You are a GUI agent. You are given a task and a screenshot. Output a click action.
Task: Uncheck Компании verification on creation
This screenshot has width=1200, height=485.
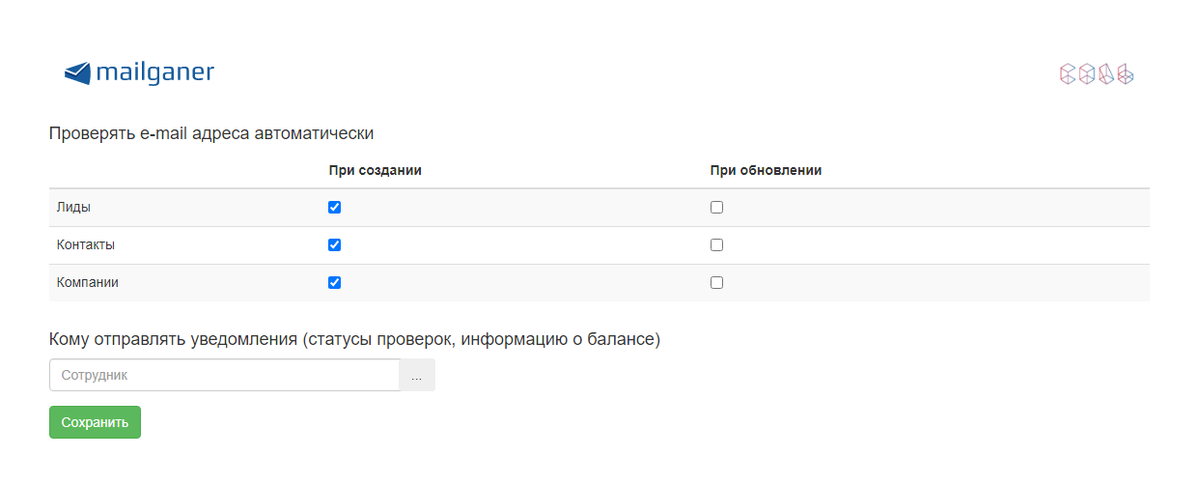click(335, 283)
